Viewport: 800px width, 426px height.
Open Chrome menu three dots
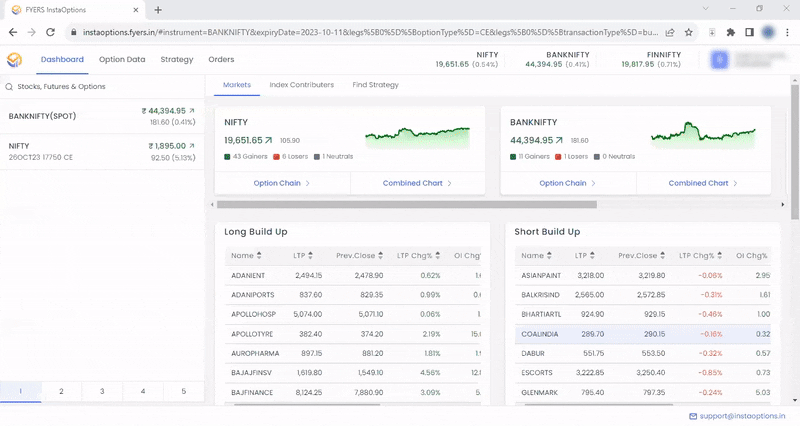click(787, 32)
